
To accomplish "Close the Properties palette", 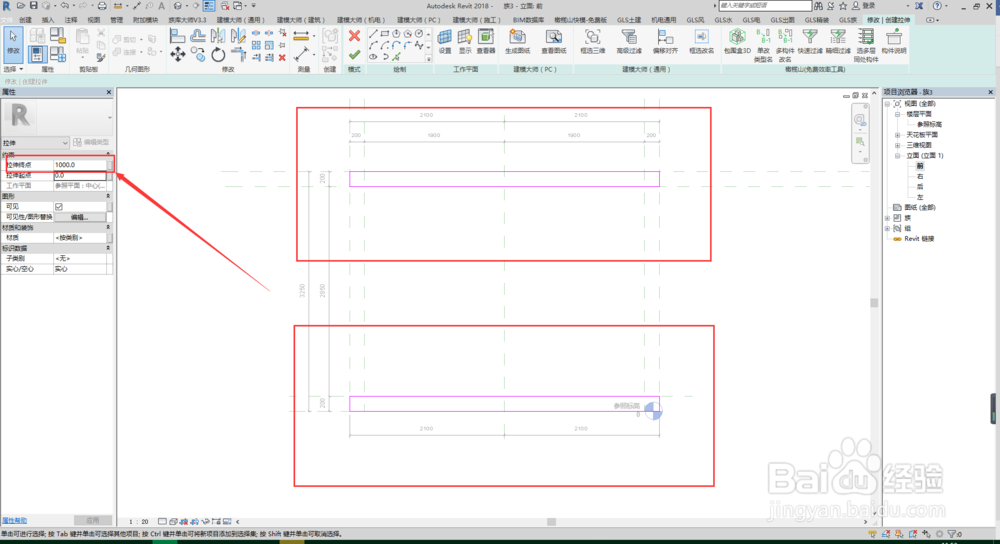I will 108,92.
